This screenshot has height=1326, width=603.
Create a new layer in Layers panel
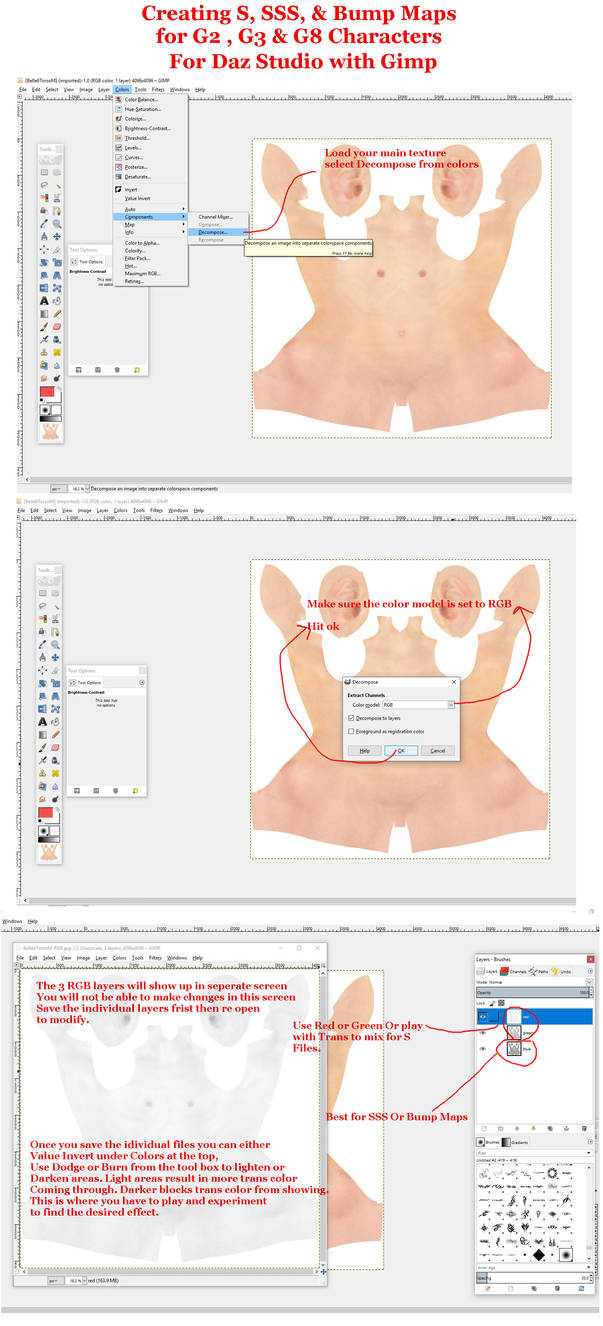coord(484,1128)
